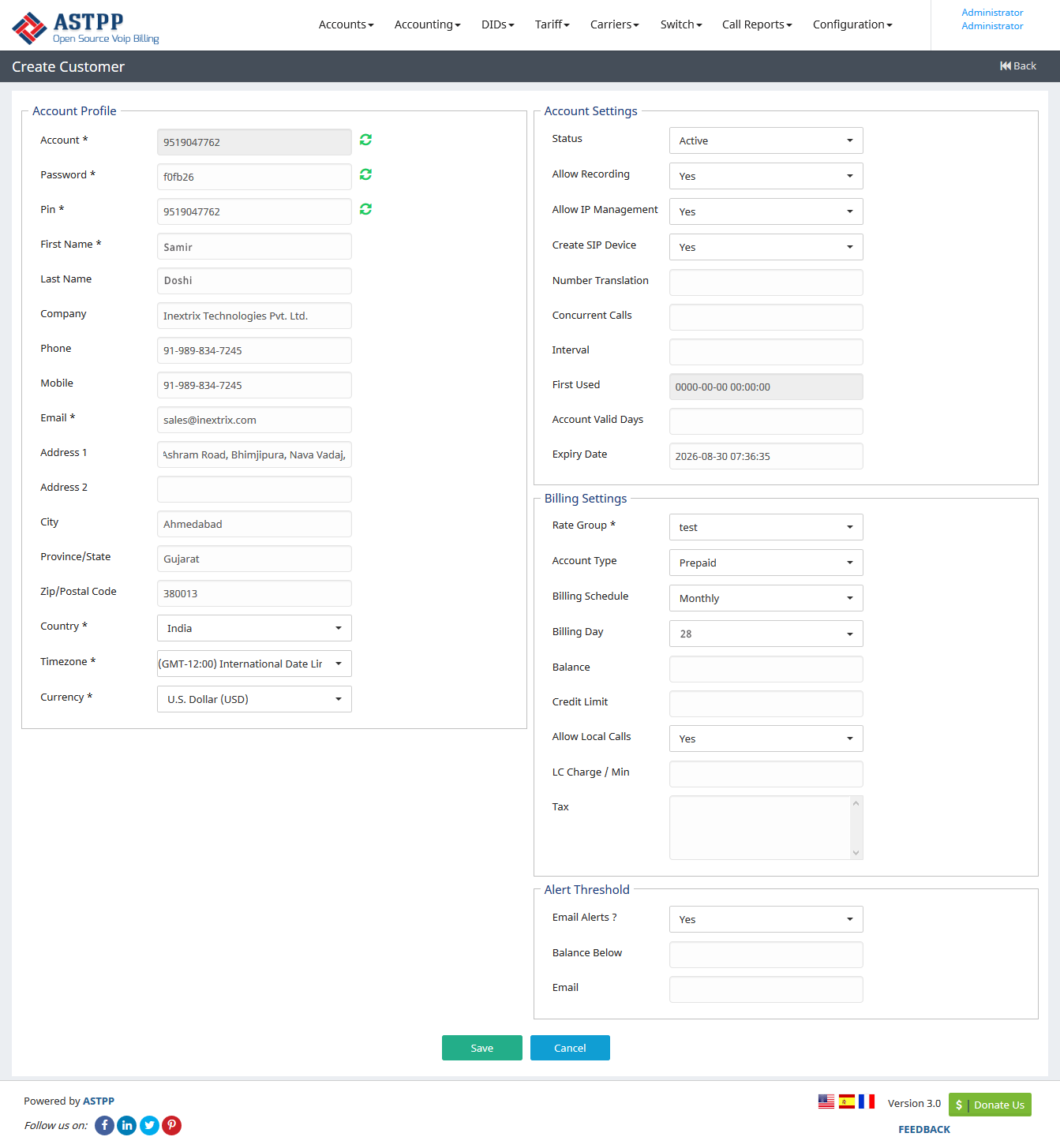Open the Configuration menu
The height and width of the screenshot is (1148, 1060).
pyautogui.click(x=852, y=24)
